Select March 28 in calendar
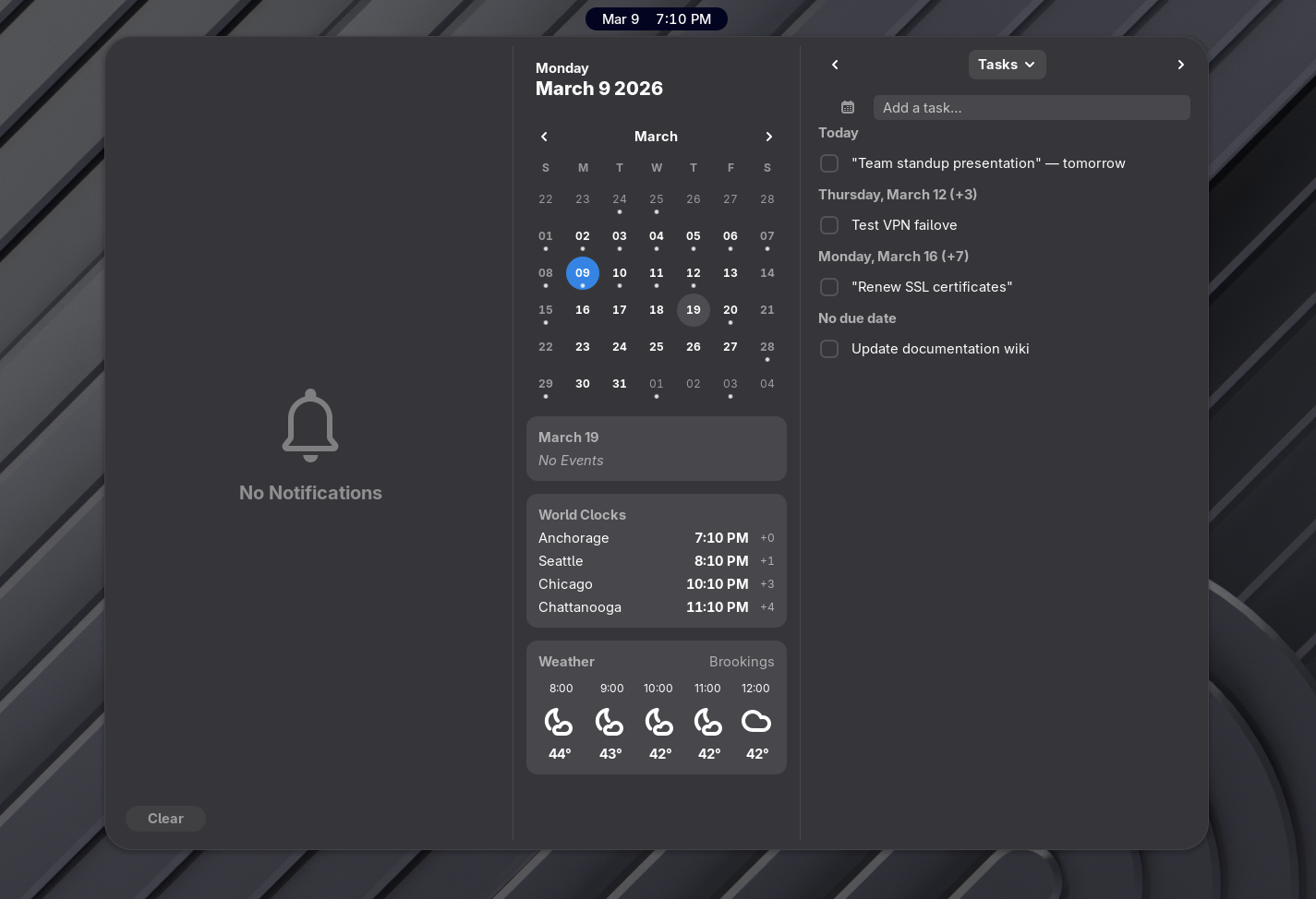 pos(767,347)
